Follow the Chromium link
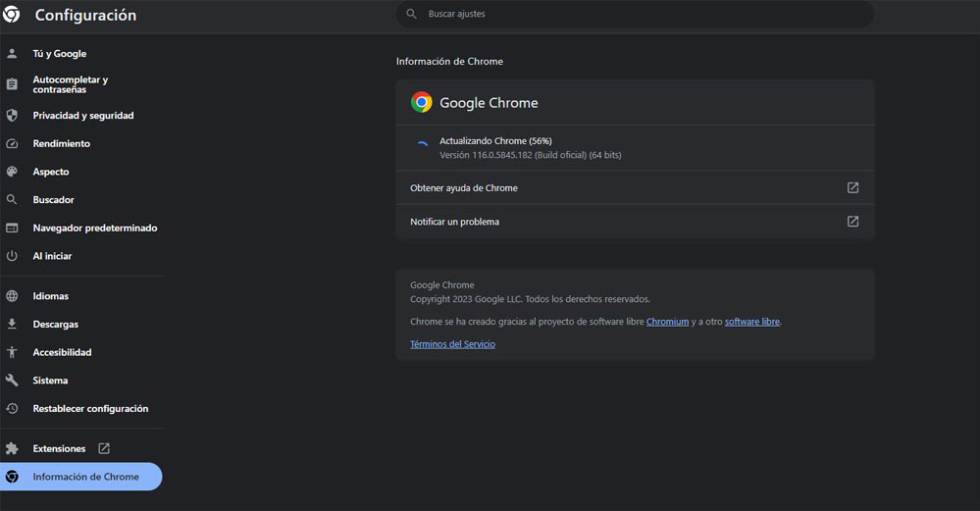Viewport: 980px width, 511px height. [x=667, y=322]
